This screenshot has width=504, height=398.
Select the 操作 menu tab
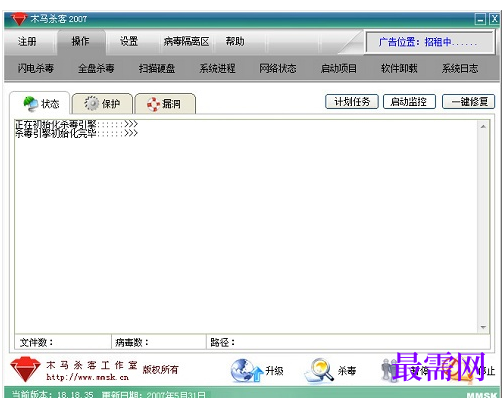point(81,42)
